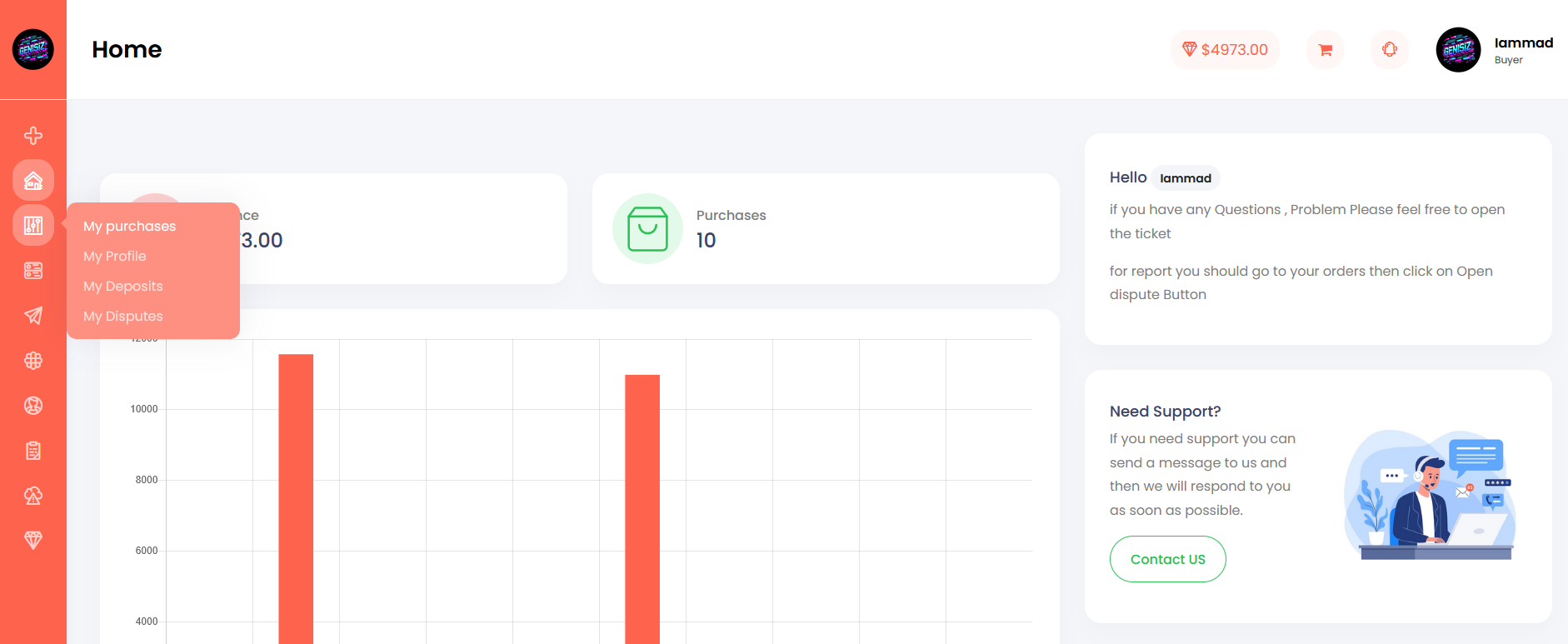The image size is (1568, 644).
Task: Click the 4000 label on chart axis
Action: [147, 622]
